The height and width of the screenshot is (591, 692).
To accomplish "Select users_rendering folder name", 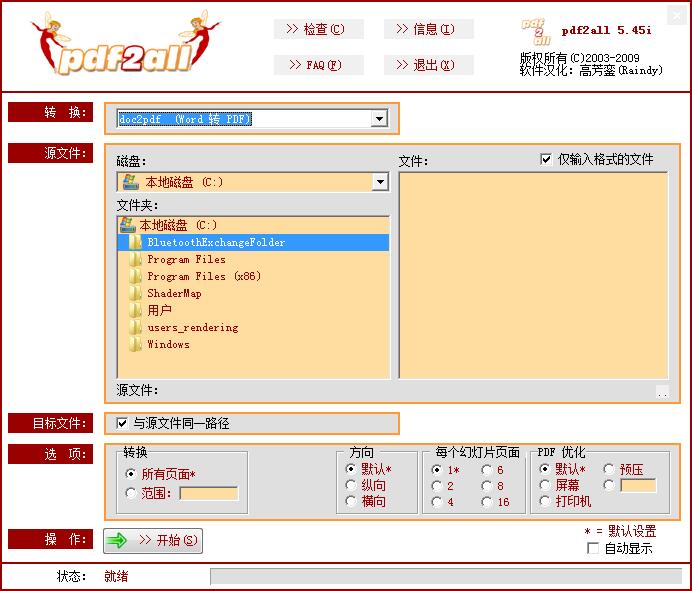I will tap(193, 327).
